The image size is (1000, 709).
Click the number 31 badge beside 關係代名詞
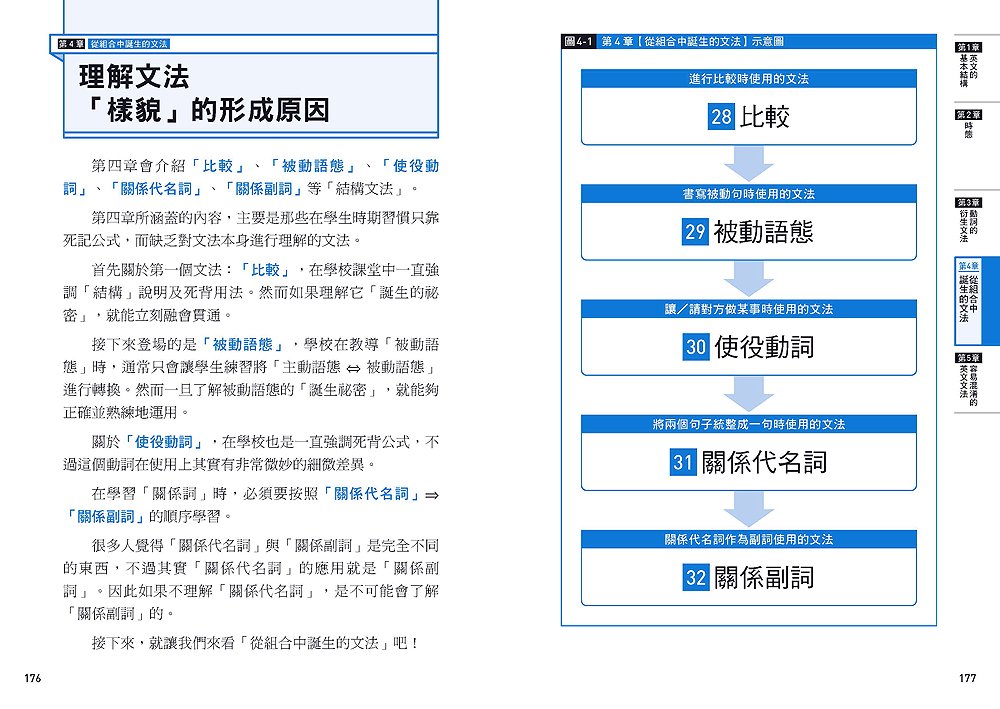[683, 462]
